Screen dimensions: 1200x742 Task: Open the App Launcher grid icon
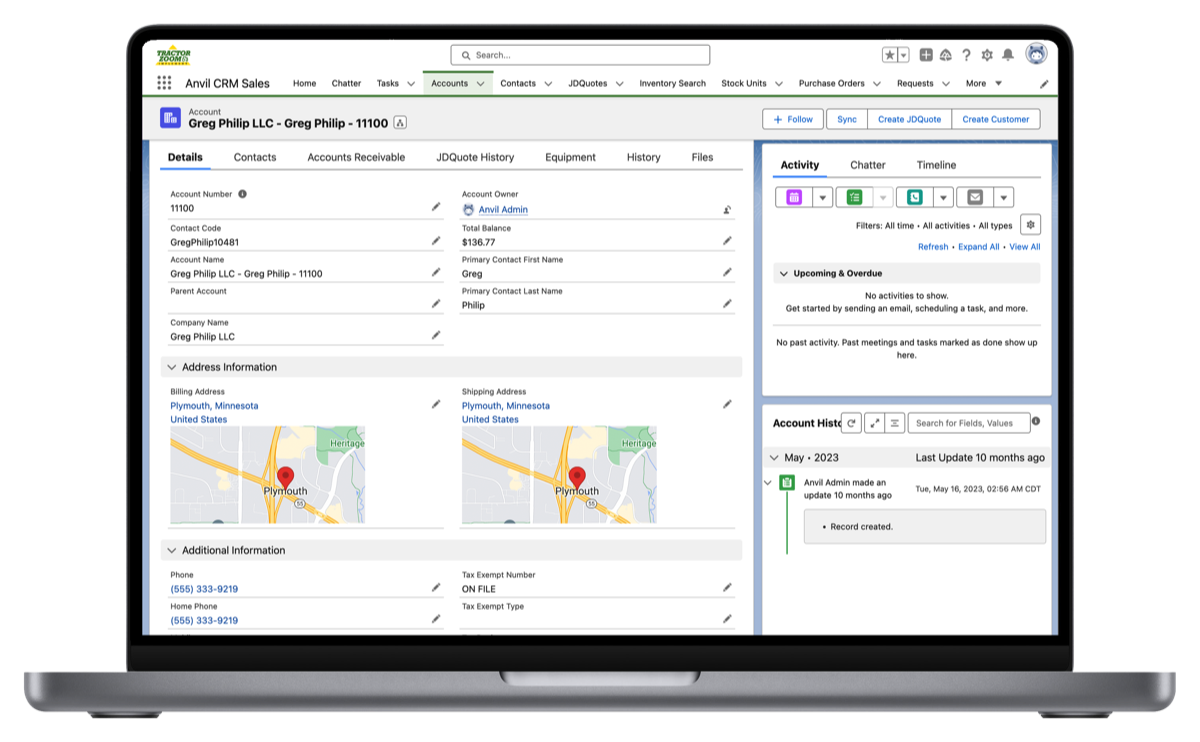(x=164, y=84)
